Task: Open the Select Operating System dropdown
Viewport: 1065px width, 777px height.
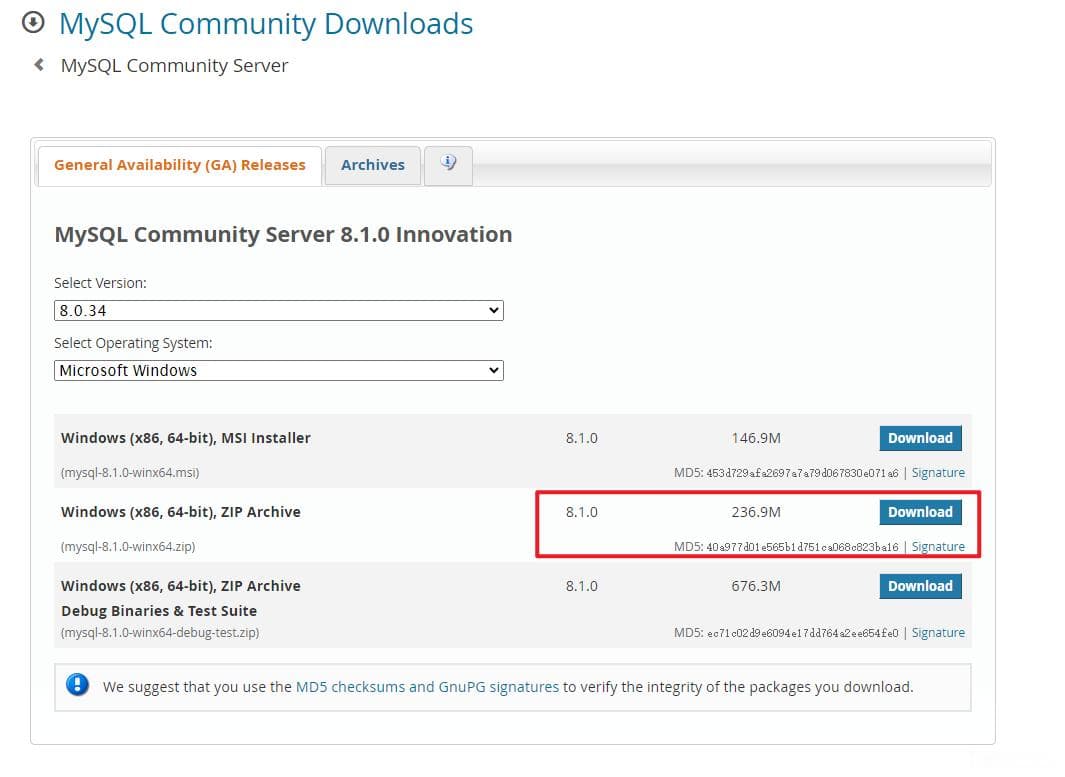Action: (x=278, y=370)
